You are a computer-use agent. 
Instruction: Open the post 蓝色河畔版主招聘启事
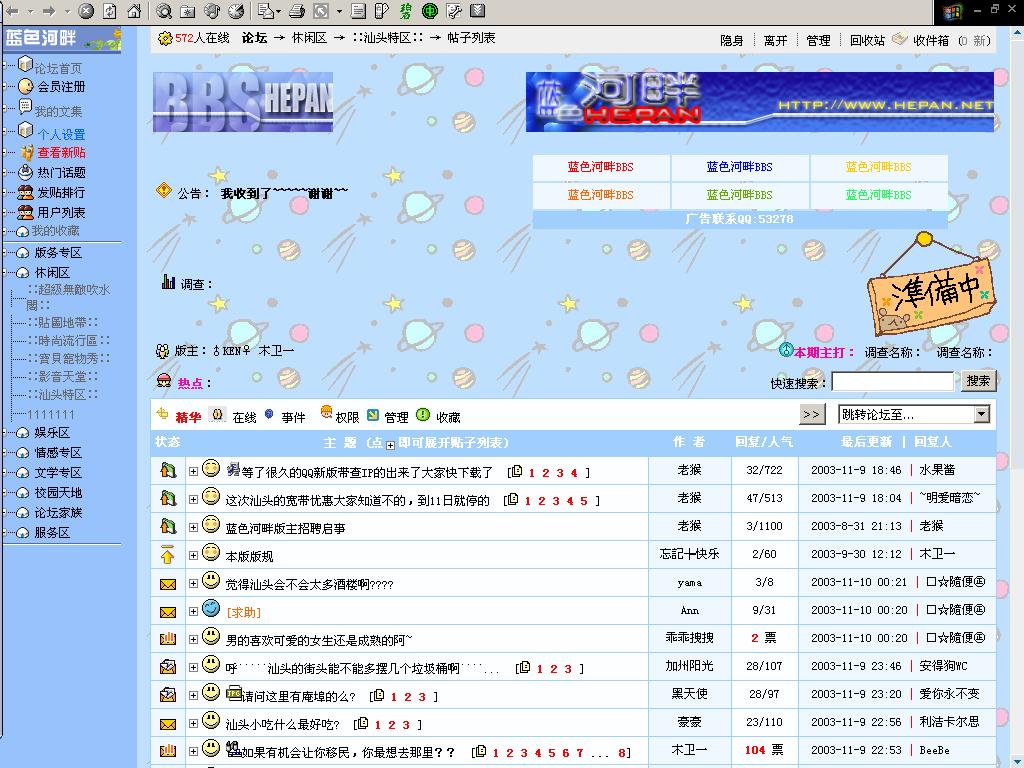pos(285,528)
